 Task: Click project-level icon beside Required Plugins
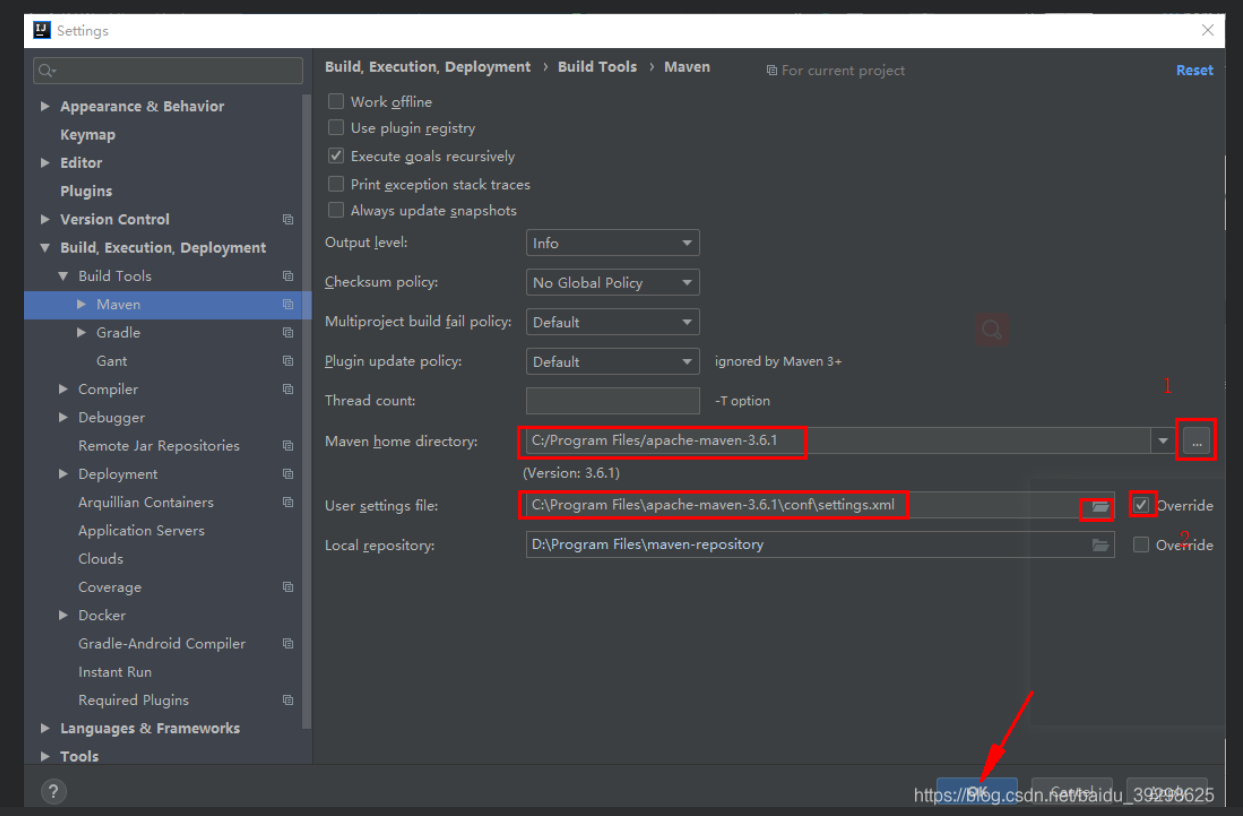pyautogui.click(x=288, y=700)
